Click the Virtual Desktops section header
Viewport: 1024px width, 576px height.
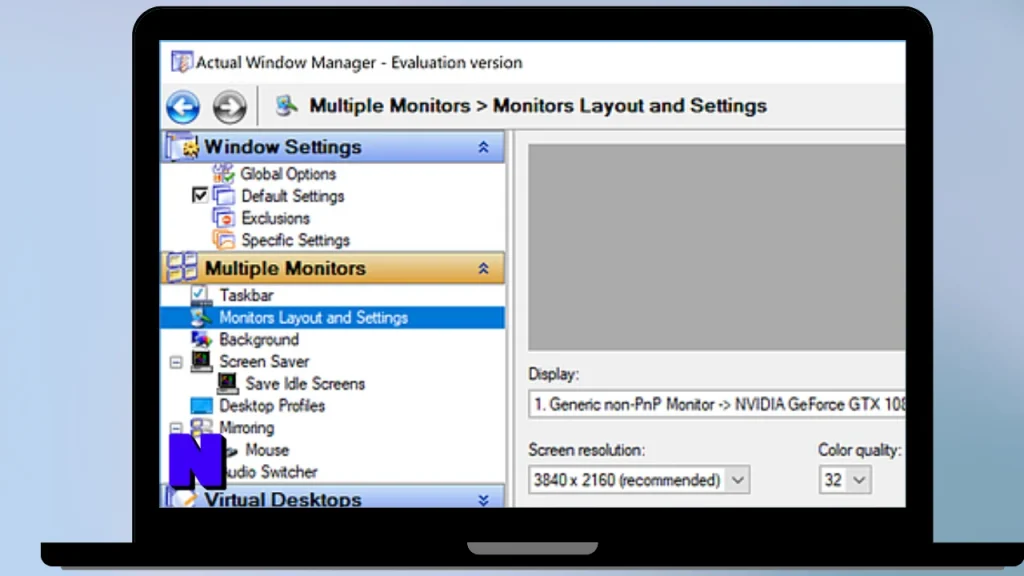tap(332, 496)
